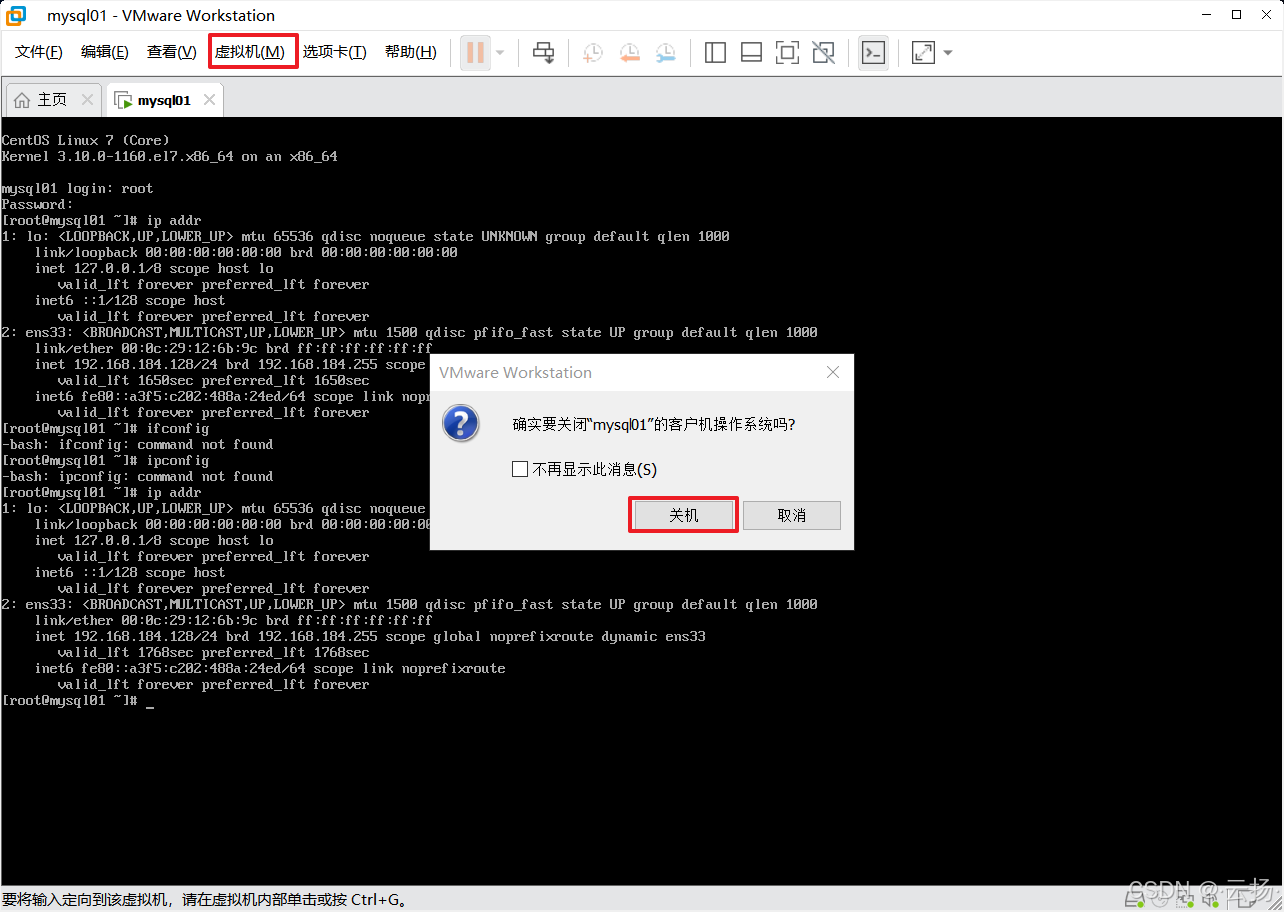The width and height of the screenshot is (1284, 912).
Task: Toggle the thumbnail bar view icon
Action: point(751,52)
